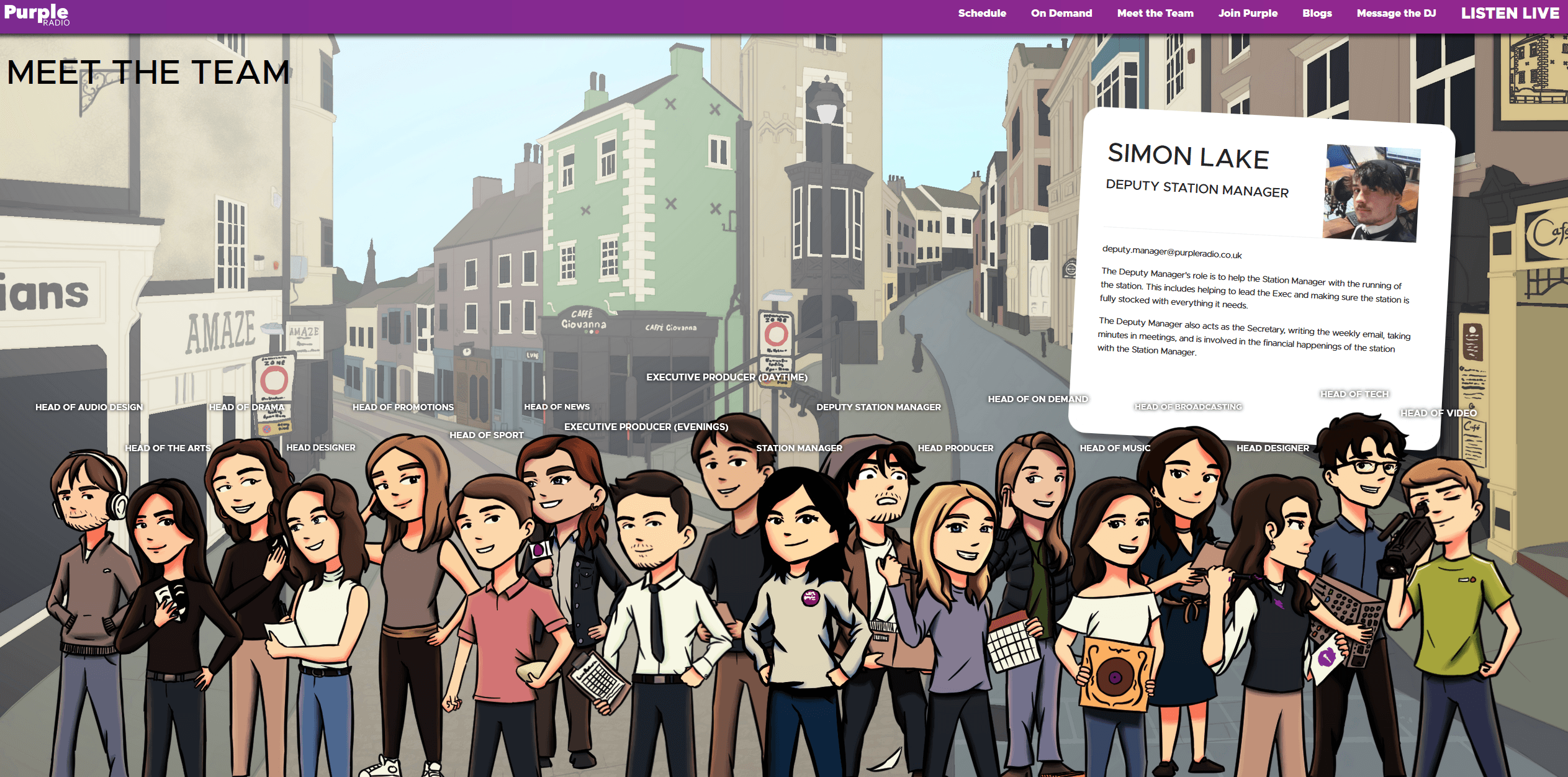
Task: Click the deputy.manager@purpleradio.co.uk email
Action: tap(1172, 252)
